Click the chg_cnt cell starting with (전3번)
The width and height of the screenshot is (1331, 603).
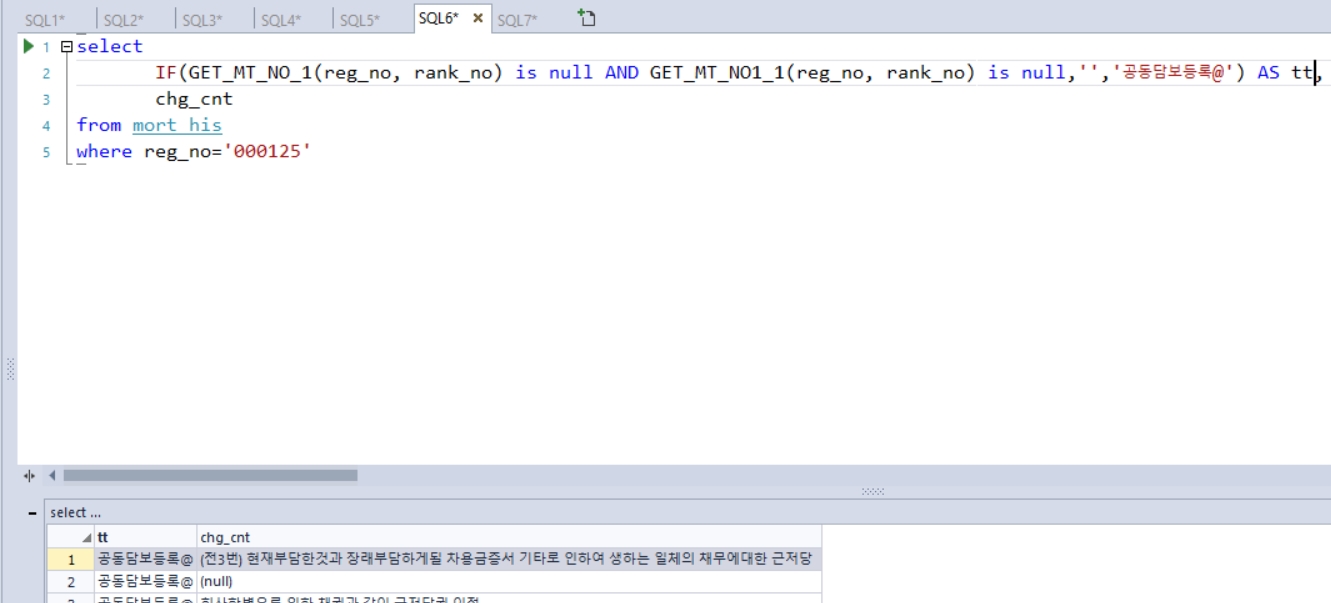[x=510, y=559]
